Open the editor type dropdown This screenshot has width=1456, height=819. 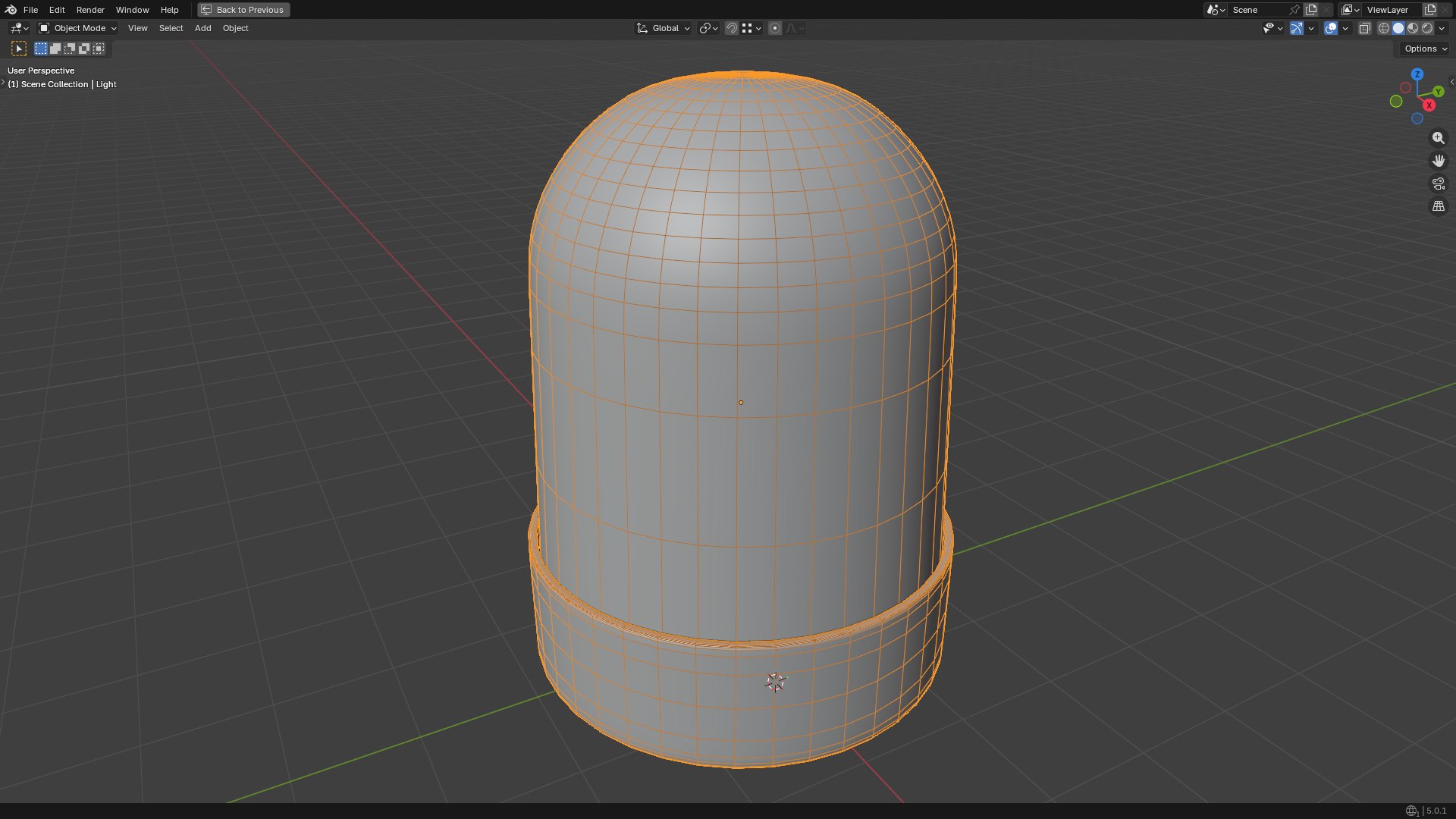coord(19,28)
